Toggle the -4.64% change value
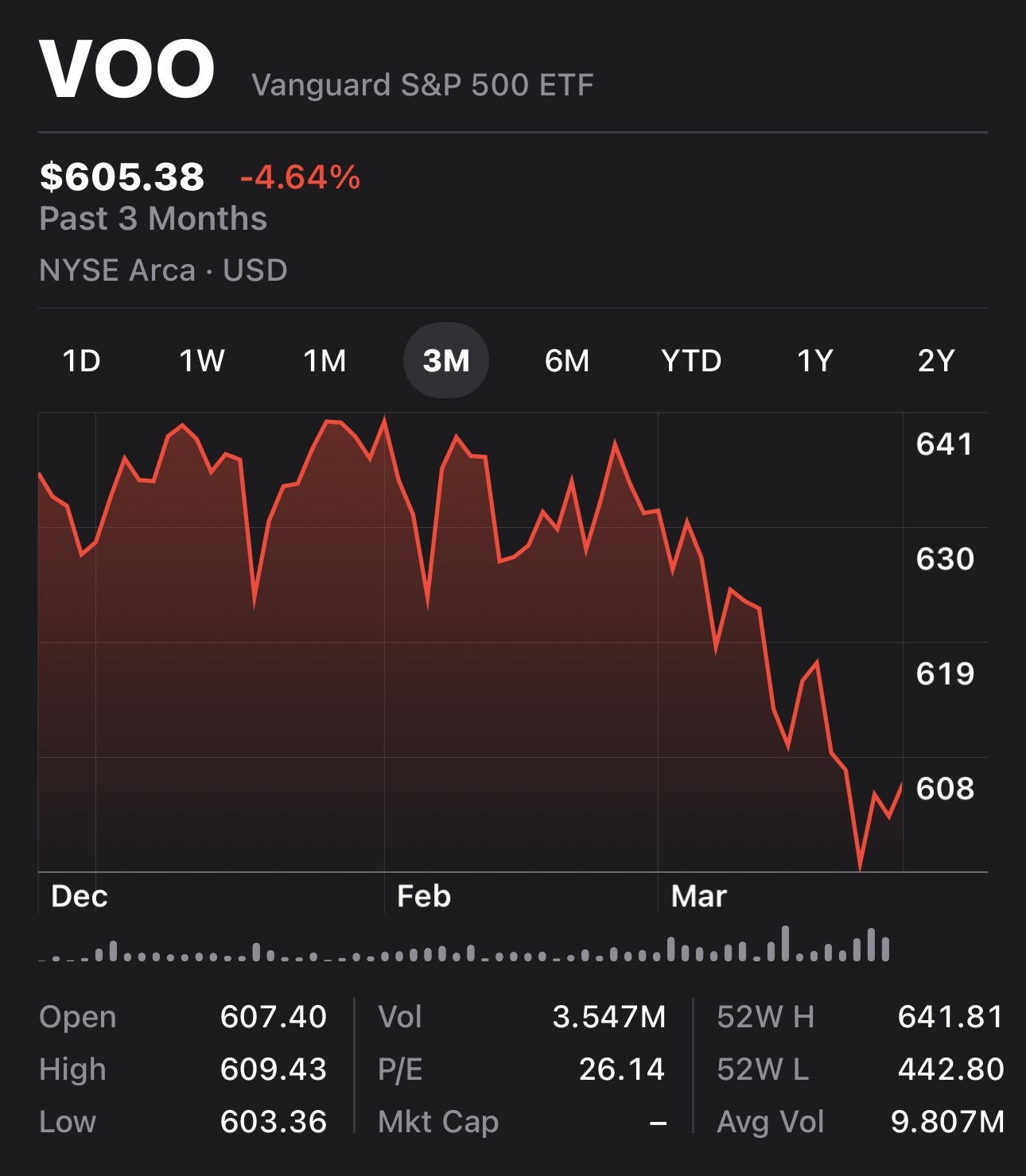 (x=301, y=177)
